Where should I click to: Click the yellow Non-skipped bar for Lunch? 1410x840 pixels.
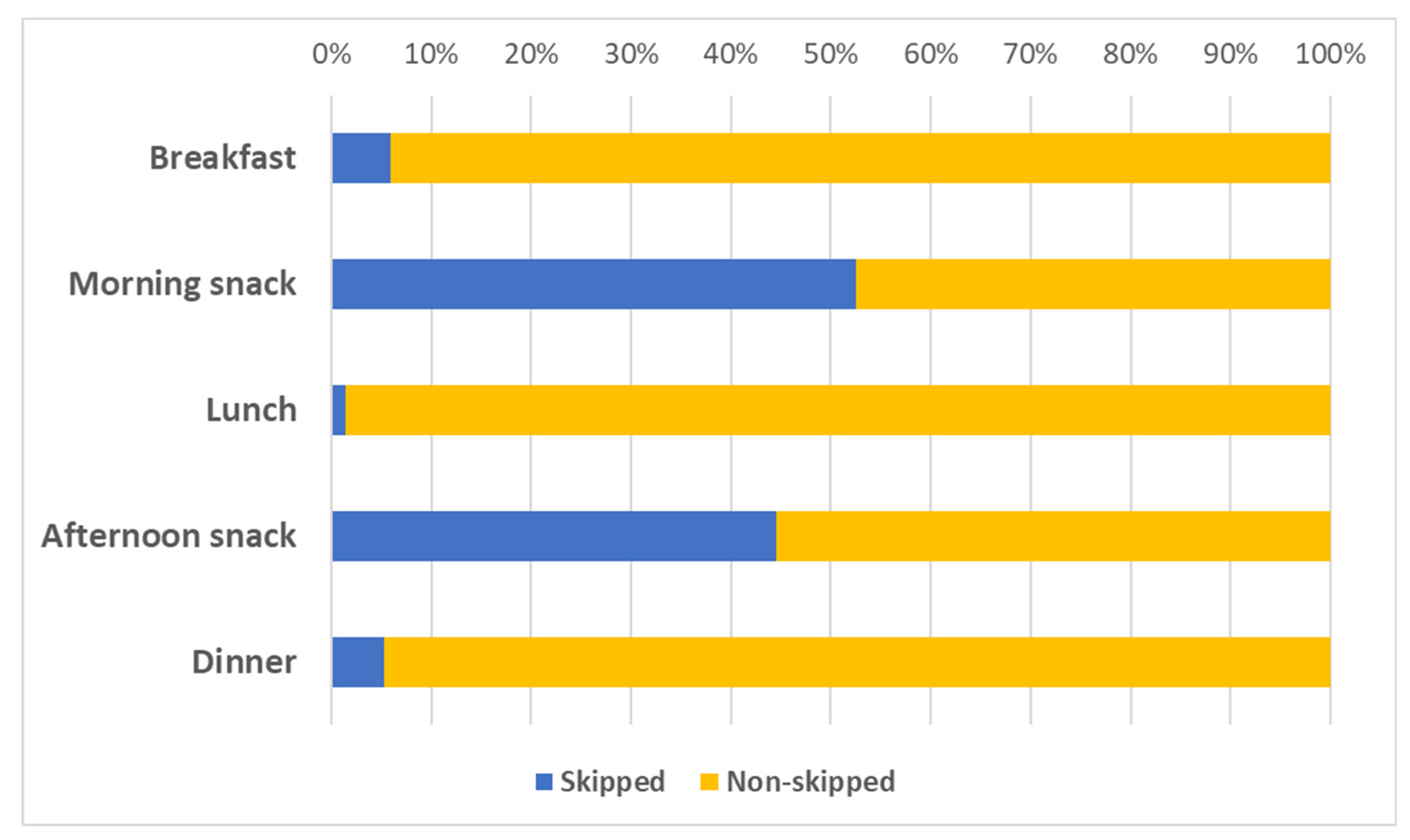coord(838,411)
